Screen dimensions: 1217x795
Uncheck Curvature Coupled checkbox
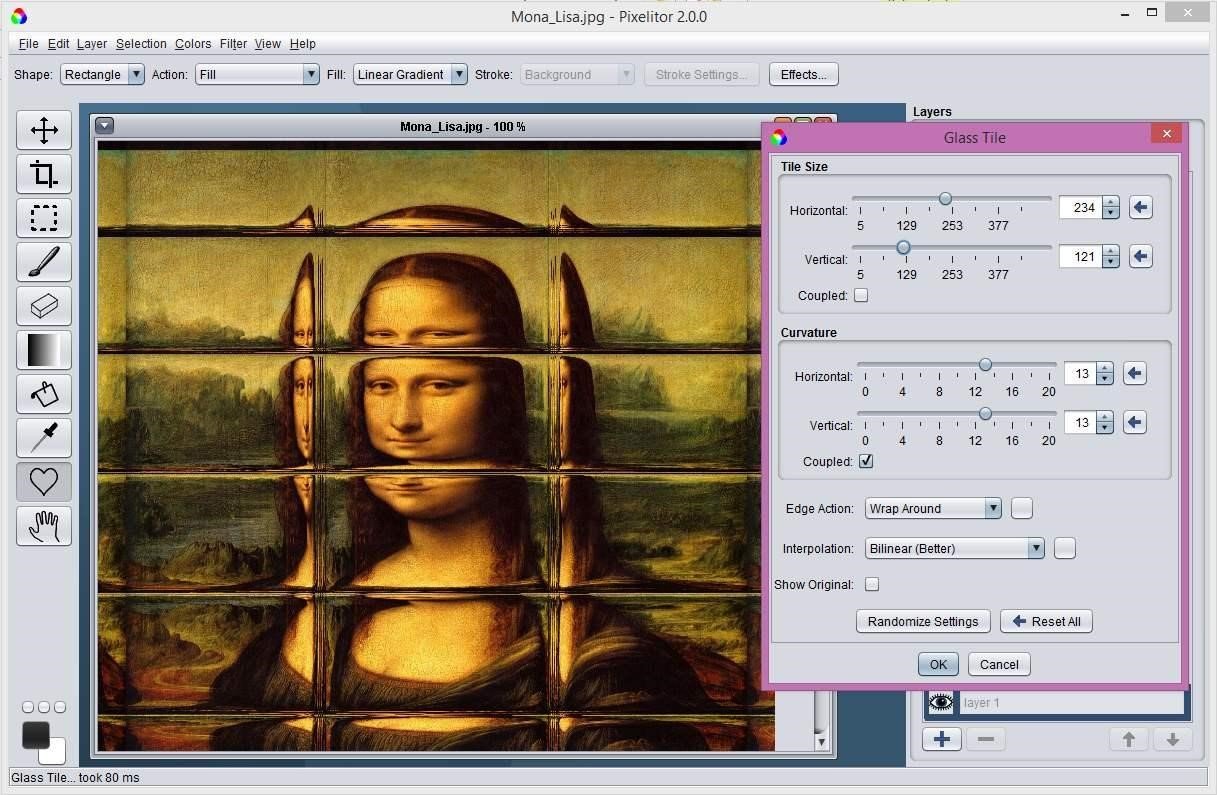tap(866, 461)
